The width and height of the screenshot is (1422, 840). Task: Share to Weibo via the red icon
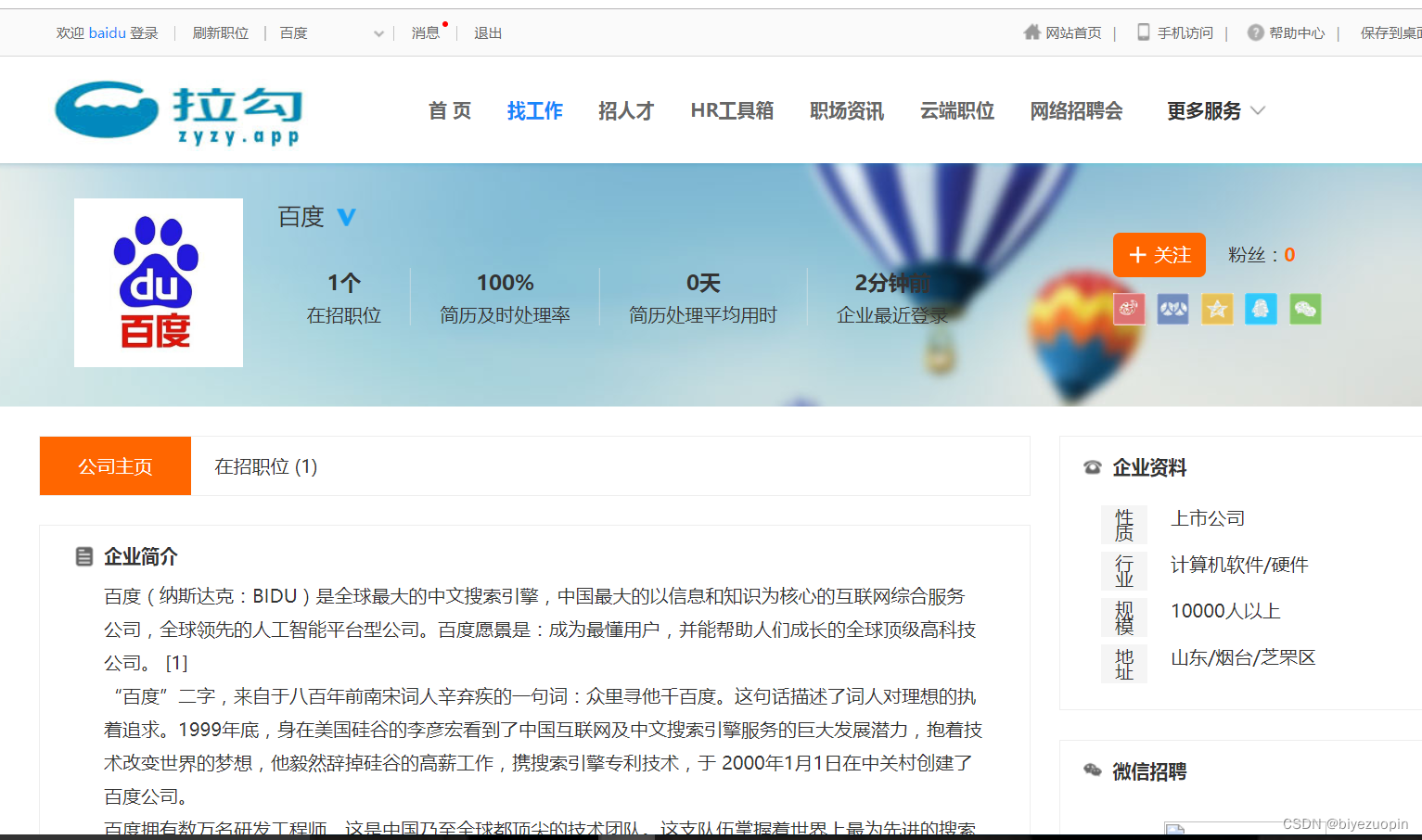tap(1129, 309)
